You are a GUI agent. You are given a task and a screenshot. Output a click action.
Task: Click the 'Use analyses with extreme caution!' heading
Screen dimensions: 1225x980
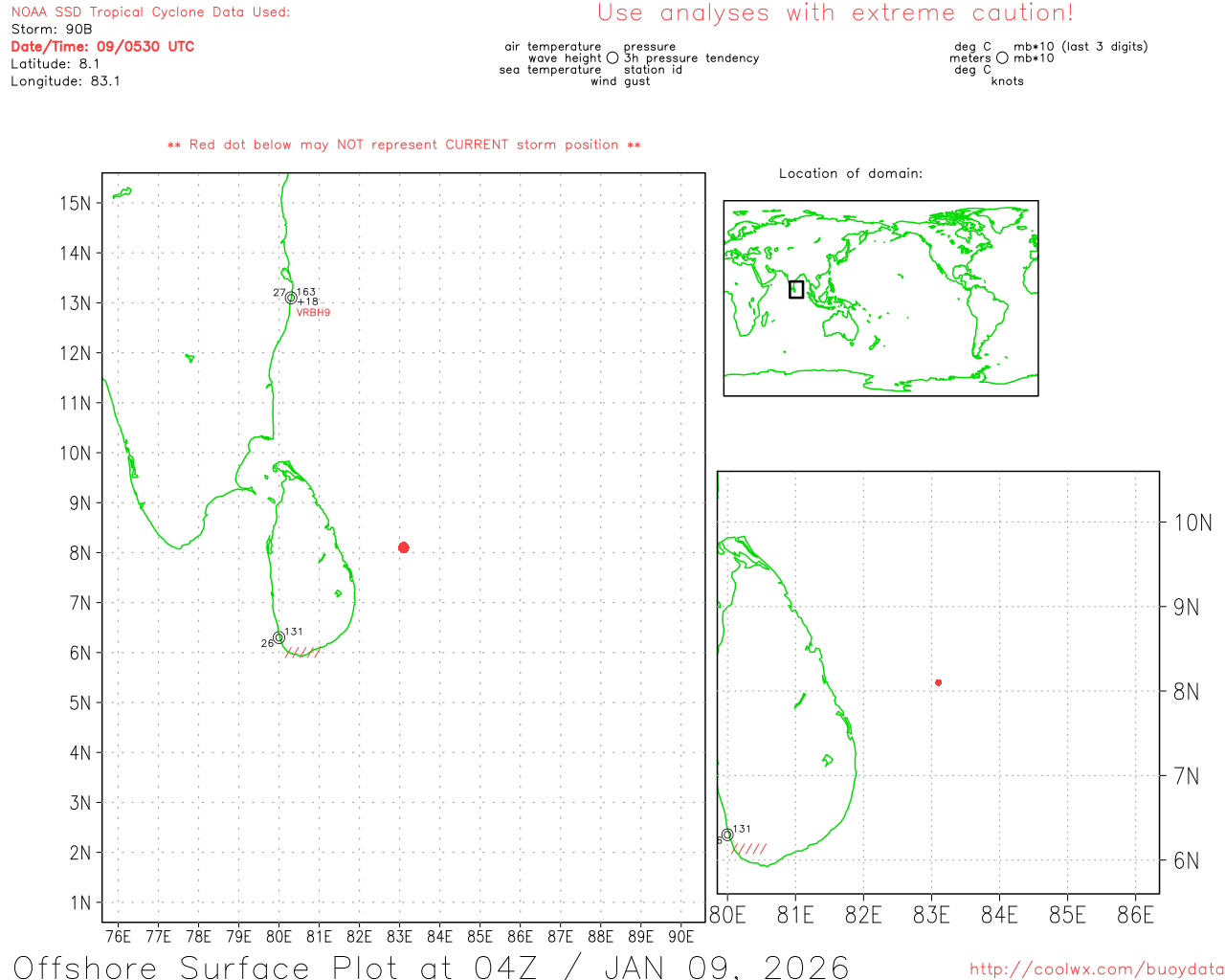835,13
